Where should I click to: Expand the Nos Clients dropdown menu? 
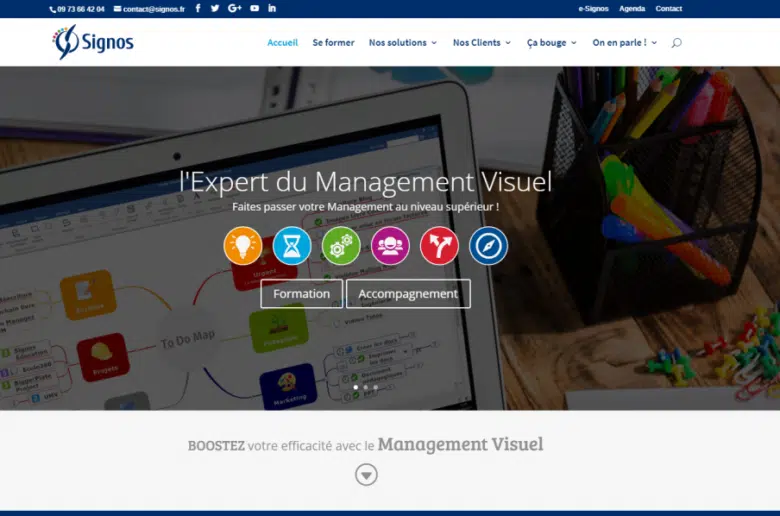[481, 43]
